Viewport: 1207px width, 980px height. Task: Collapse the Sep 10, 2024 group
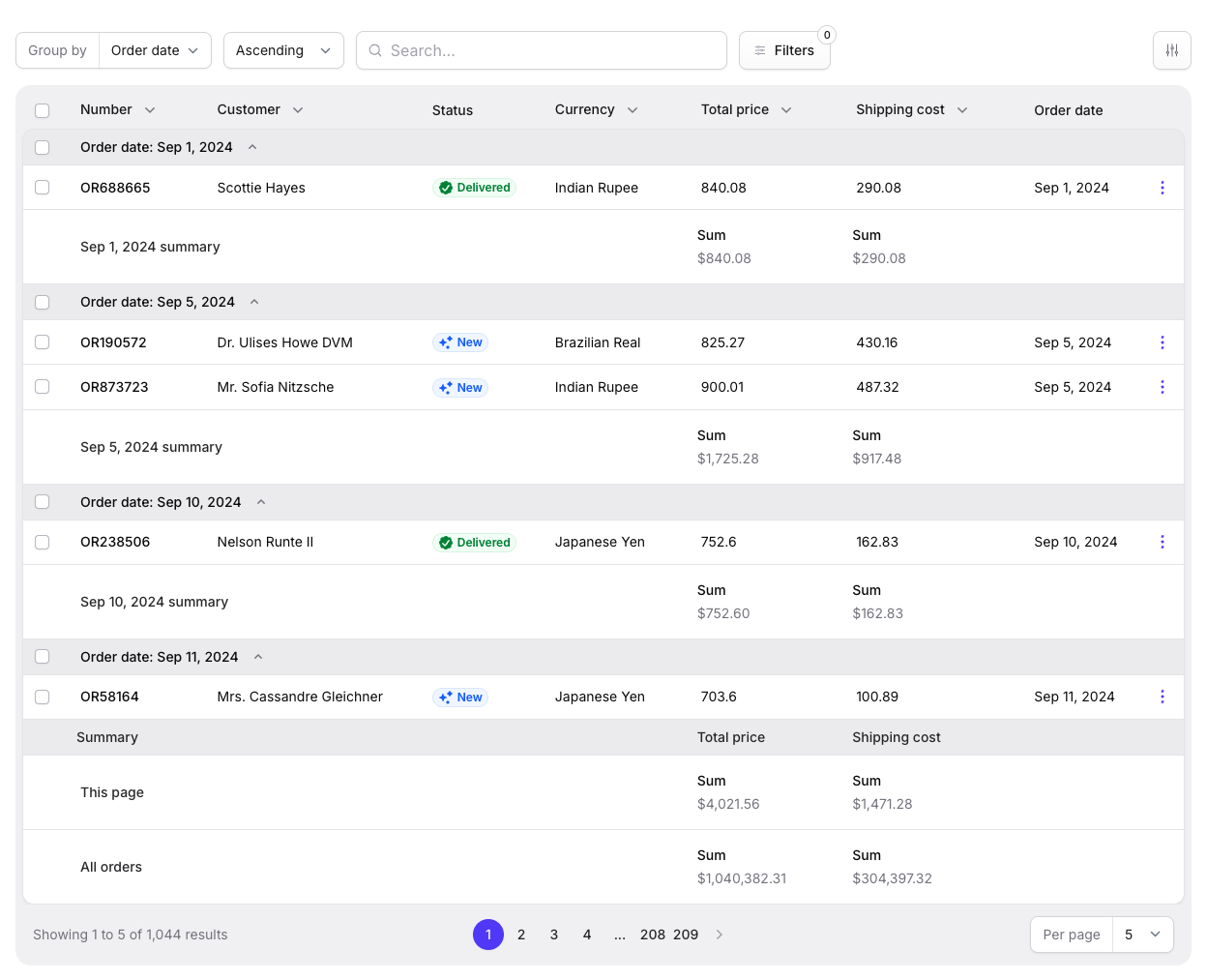pyautogui.click(x=261, y=502)
